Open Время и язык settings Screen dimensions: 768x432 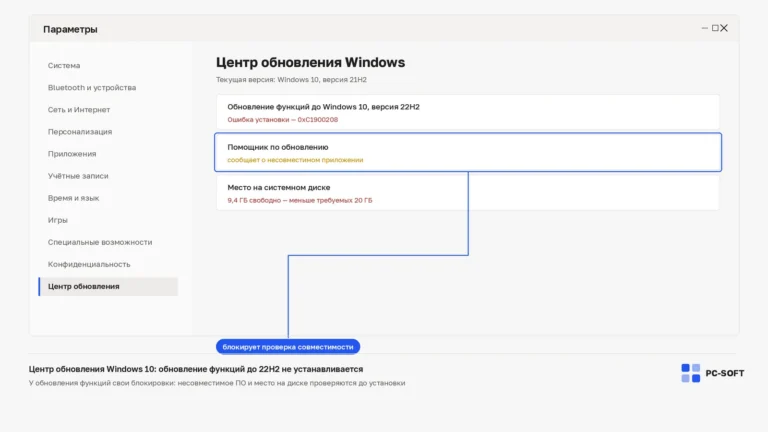(73, 198)
